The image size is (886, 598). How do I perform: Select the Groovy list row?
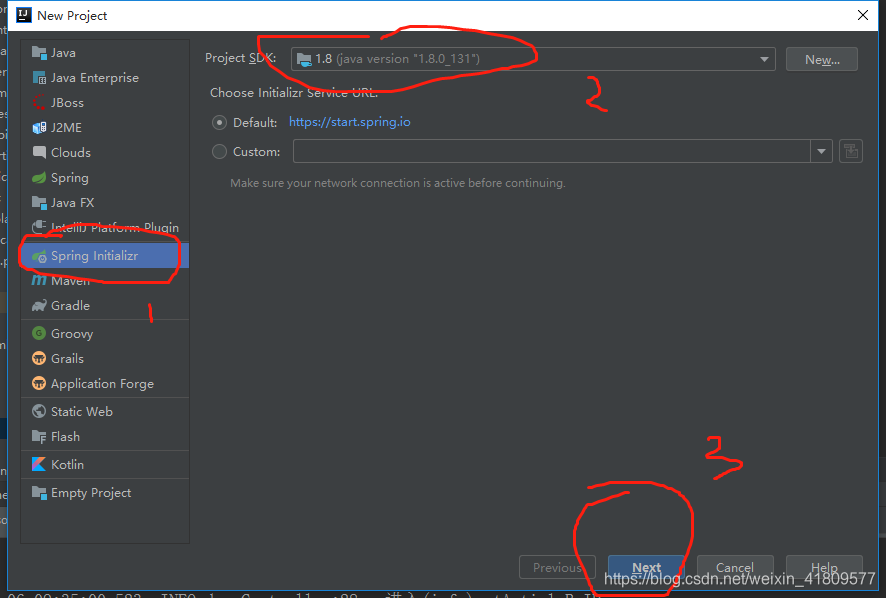coord(105,333)
